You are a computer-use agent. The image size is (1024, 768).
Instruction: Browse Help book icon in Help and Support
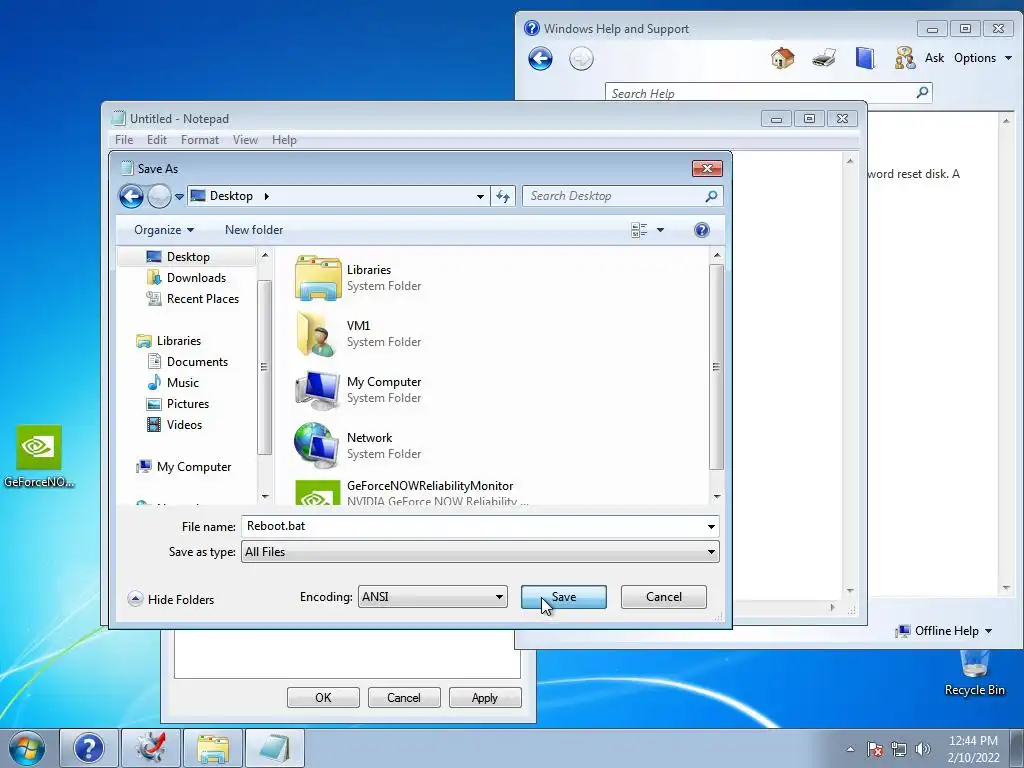click(x=865, y=58)
